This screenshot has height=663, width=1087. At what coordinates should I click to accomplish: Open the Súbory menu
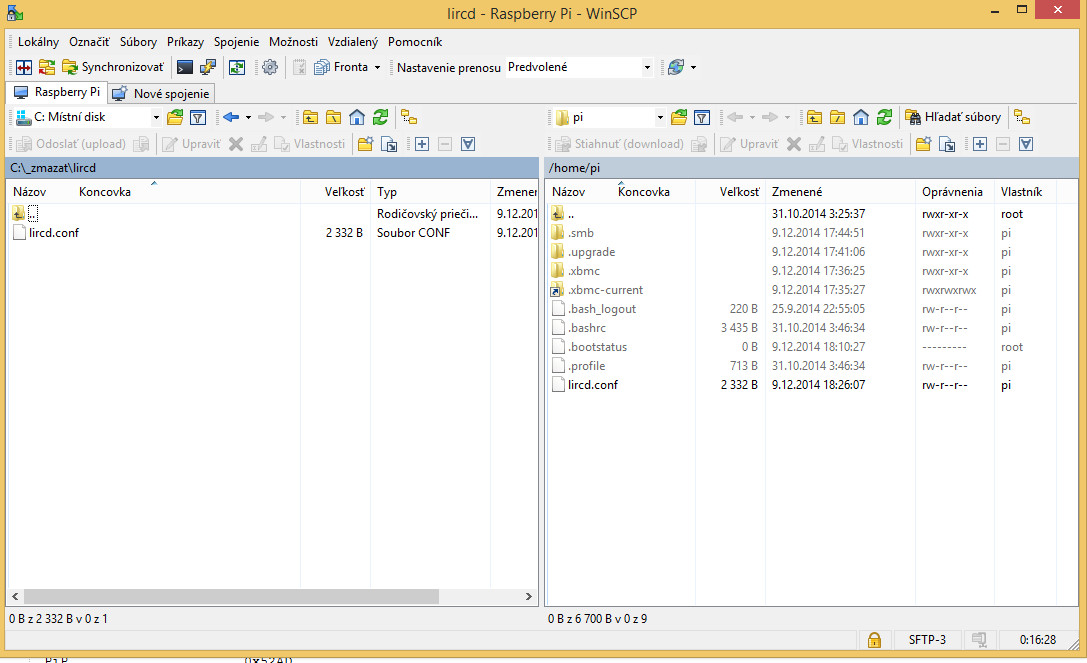pyautogui.click(x=138, y=42)
